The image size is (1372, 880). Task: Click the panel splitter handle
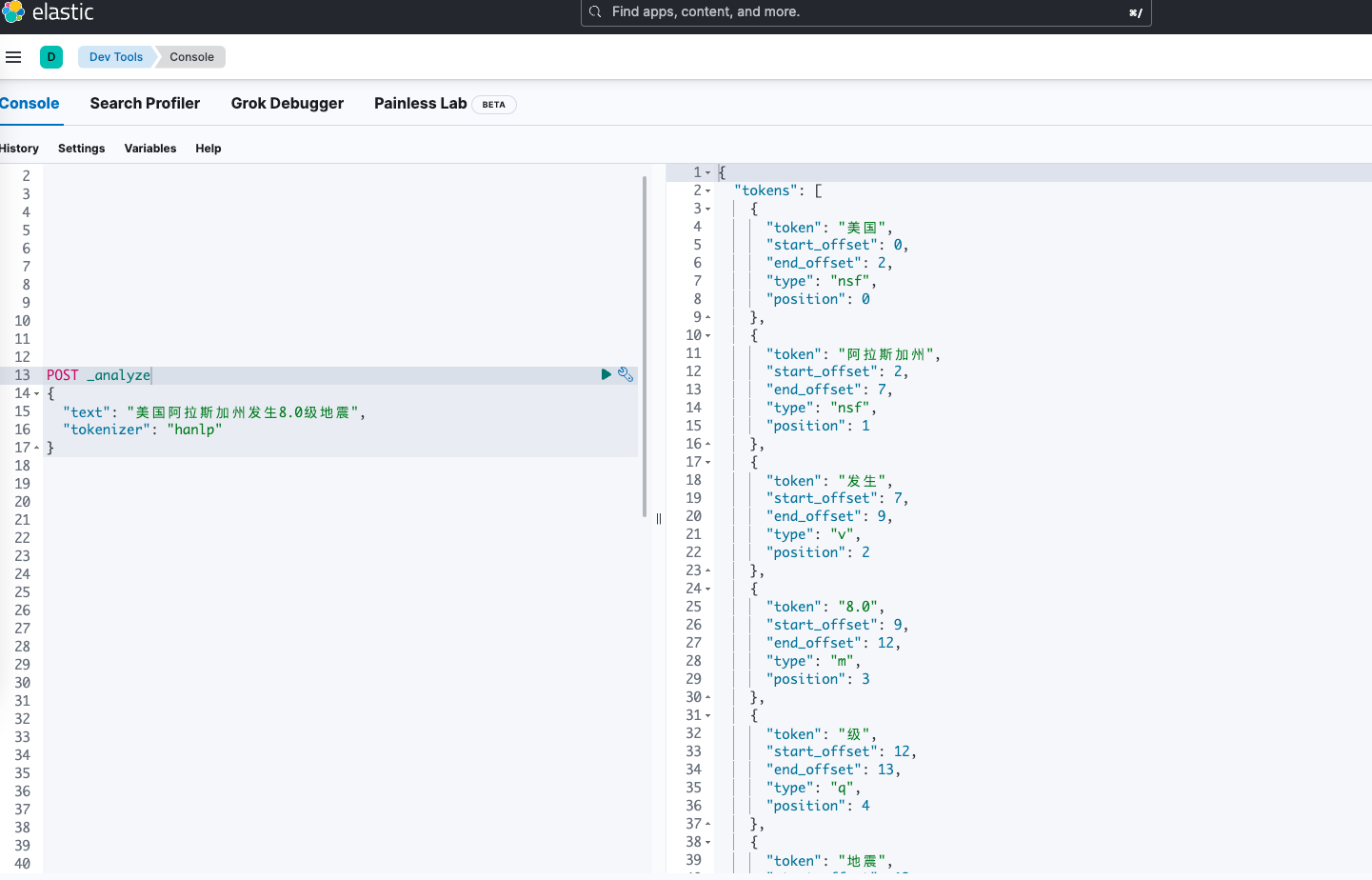[x=658, y=519]
